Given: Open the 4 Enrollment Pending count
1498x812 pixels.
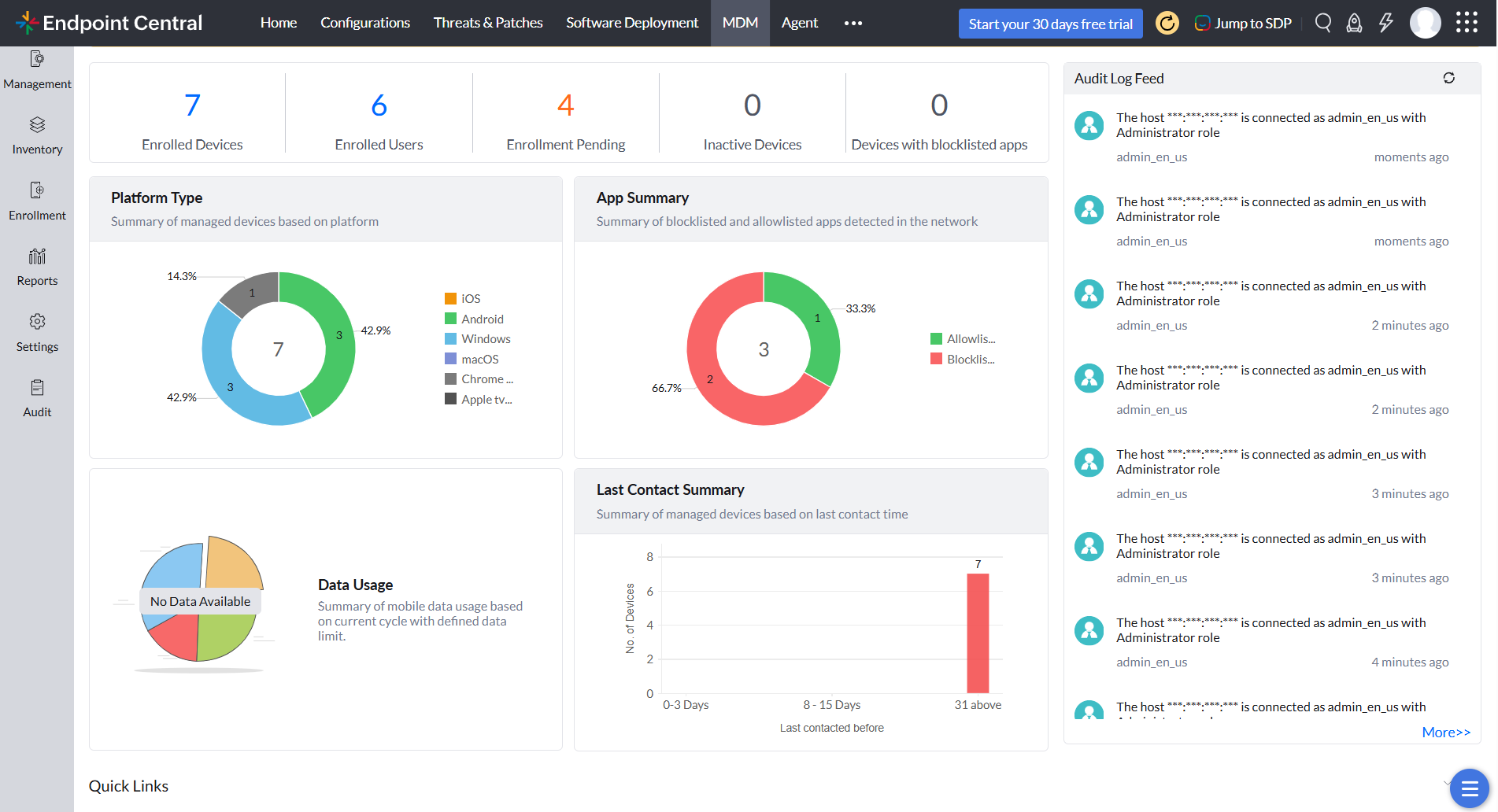Looking at the screenshot, I should 566,105.
